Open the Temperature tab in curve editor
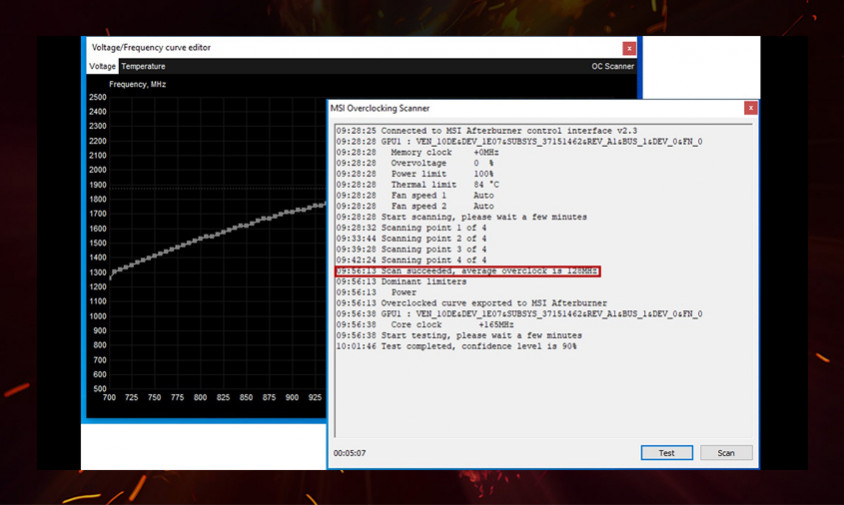 [x=143, y=67]
